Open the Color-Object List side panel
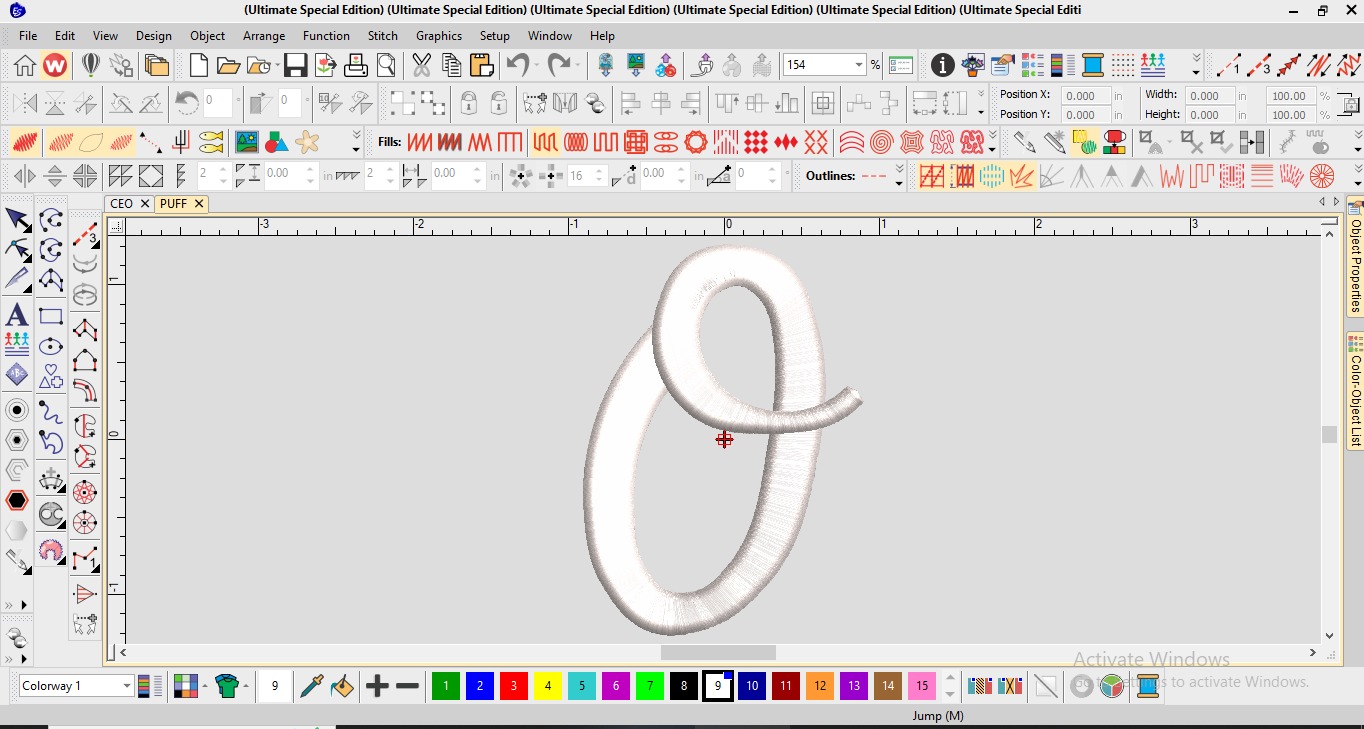 coord(1355,392)
